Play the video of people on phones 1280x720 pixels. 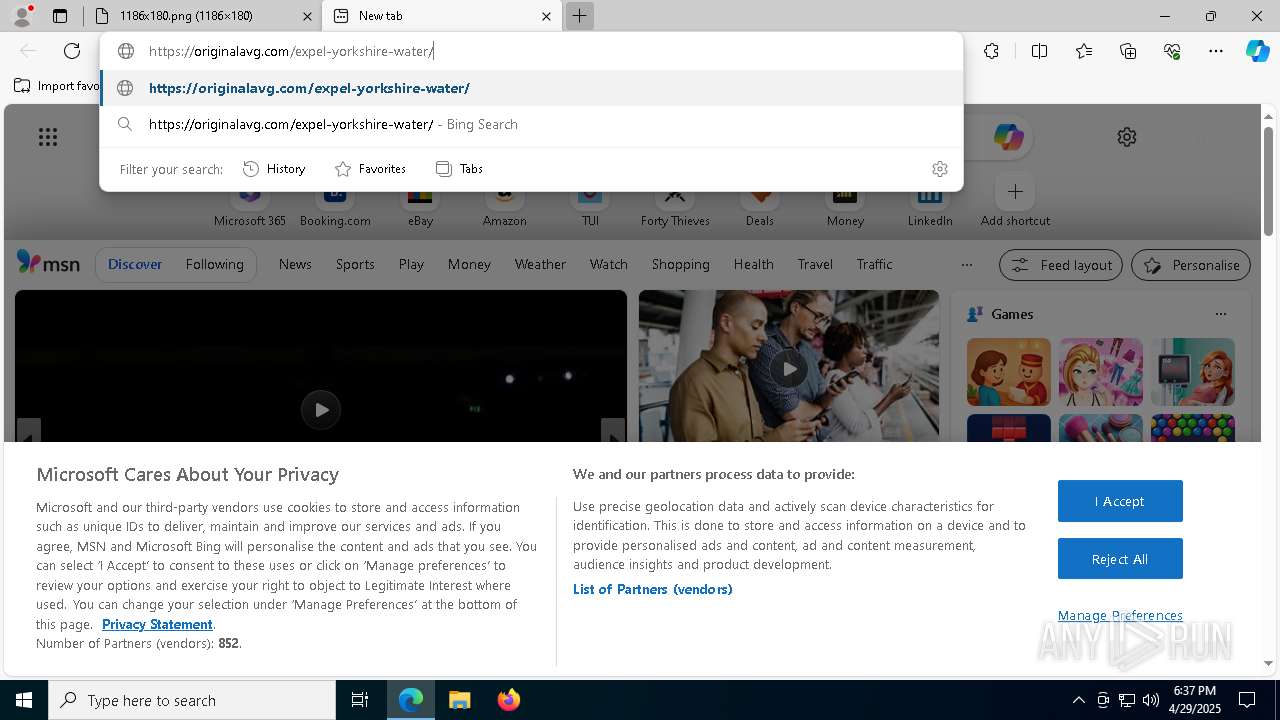[x=789, y=369]
